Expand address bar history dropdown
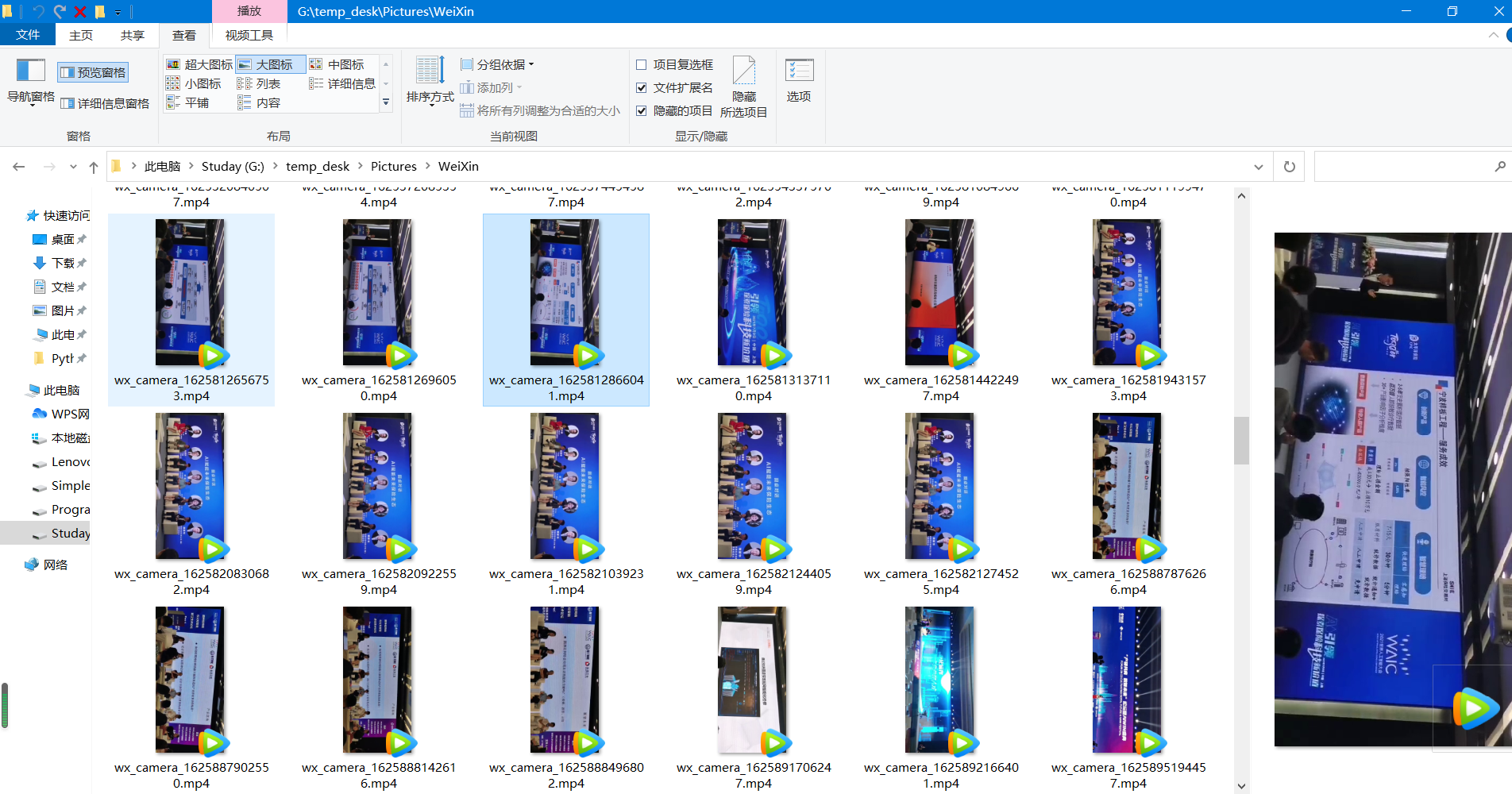This screenshot has height=794, width=1512. (1259, 167)
